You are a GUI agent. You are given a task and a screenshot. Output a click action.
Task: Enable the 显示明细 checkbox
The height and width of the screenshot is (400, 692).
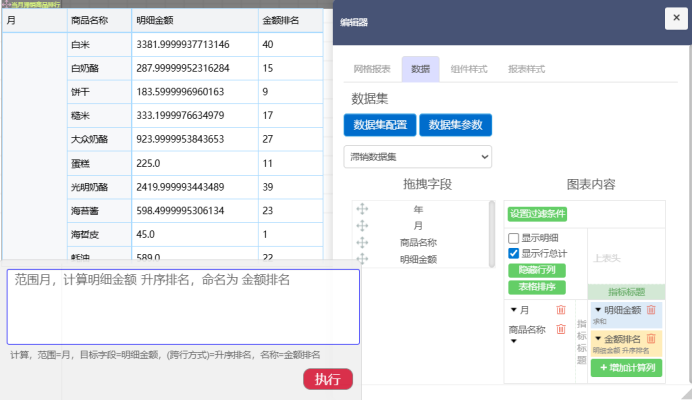click(513, 238)
